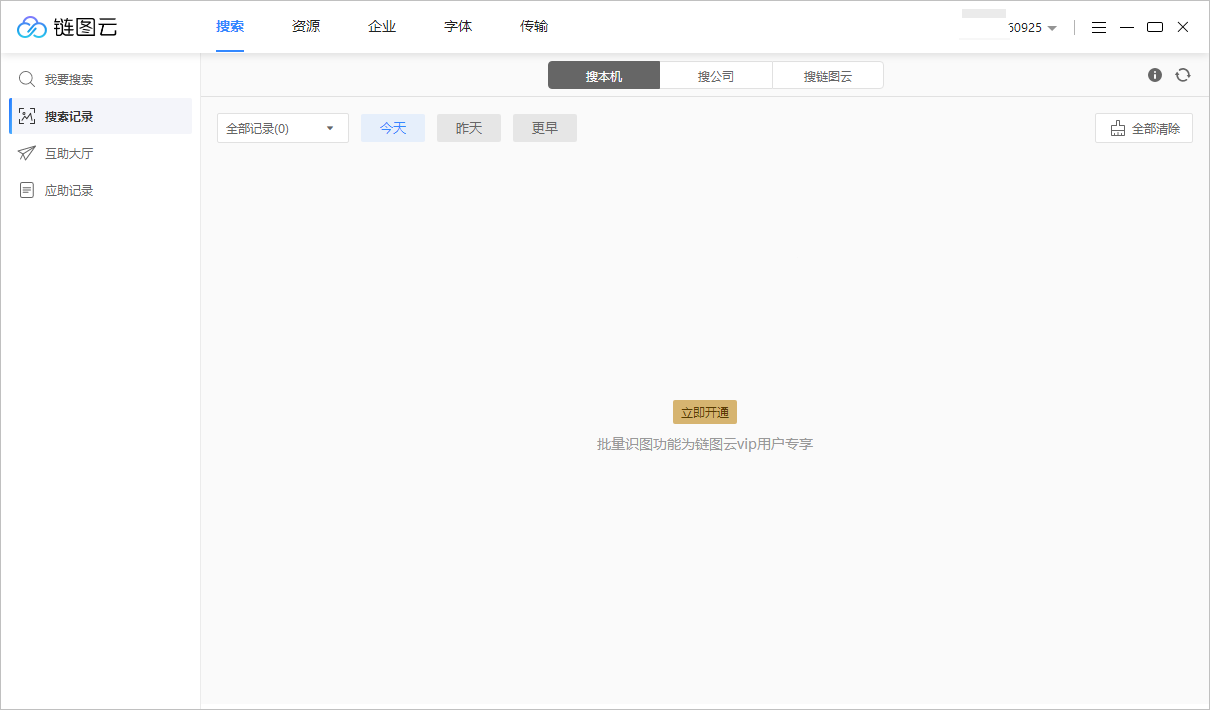
Task: Select the 我要搜索 magnifier icon
Action: tap(26, 78)
